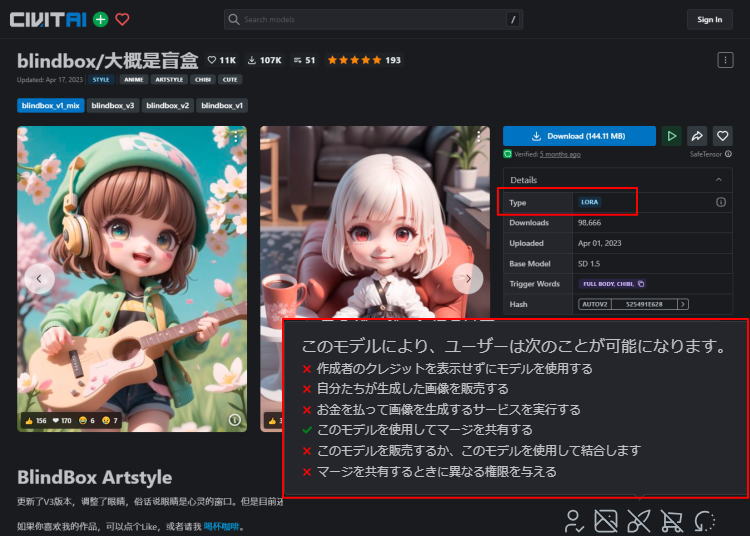The width and height of the screenshot is (750, 536).
Task: Click the green plus upload icon
Action: tap(100, 19)
